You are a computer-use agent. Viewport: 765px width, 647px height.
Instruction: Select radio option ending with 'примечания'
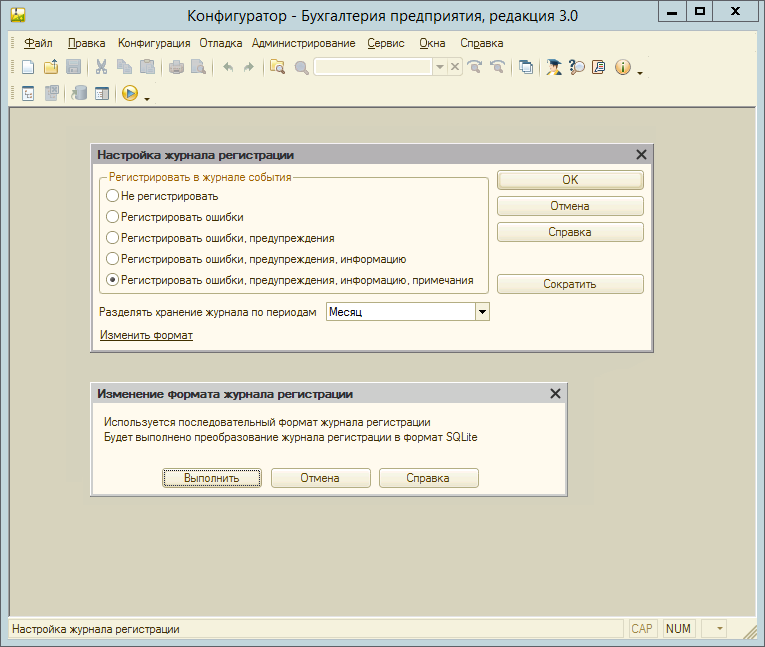point(113,280)
